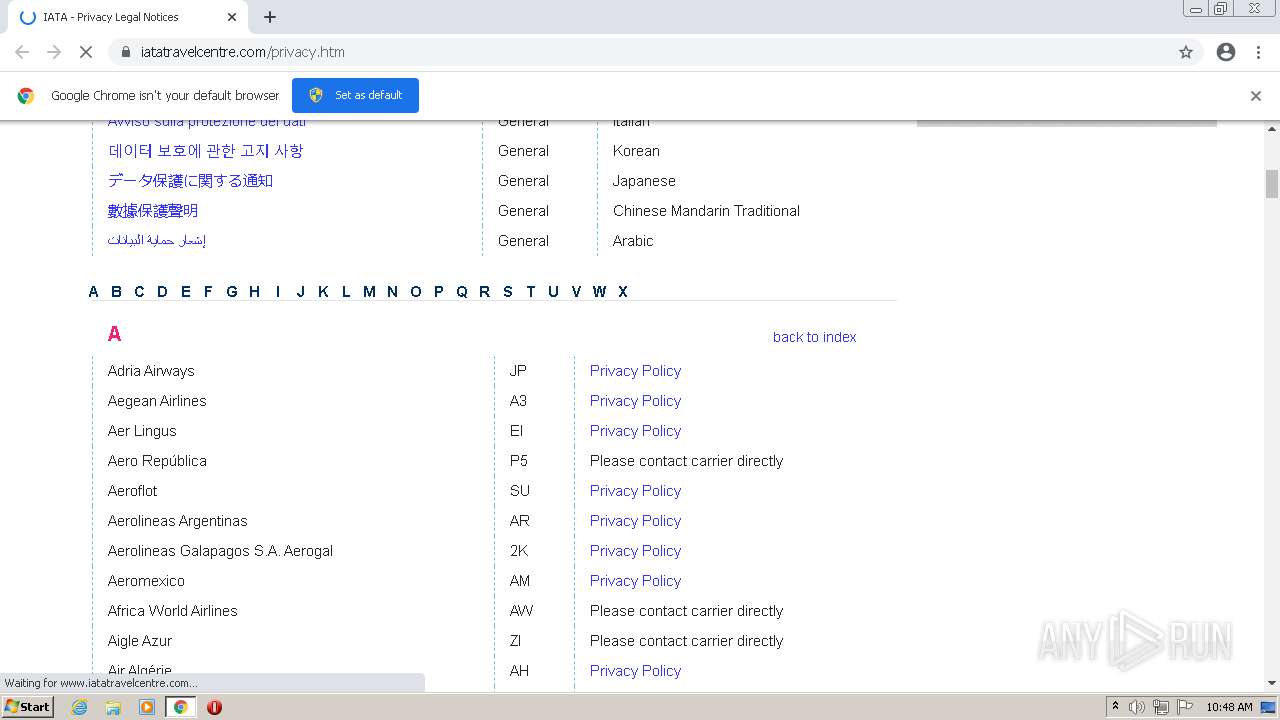1280x720 pixels.
Task: Jump to letter W in index
Action: (599, 292)
